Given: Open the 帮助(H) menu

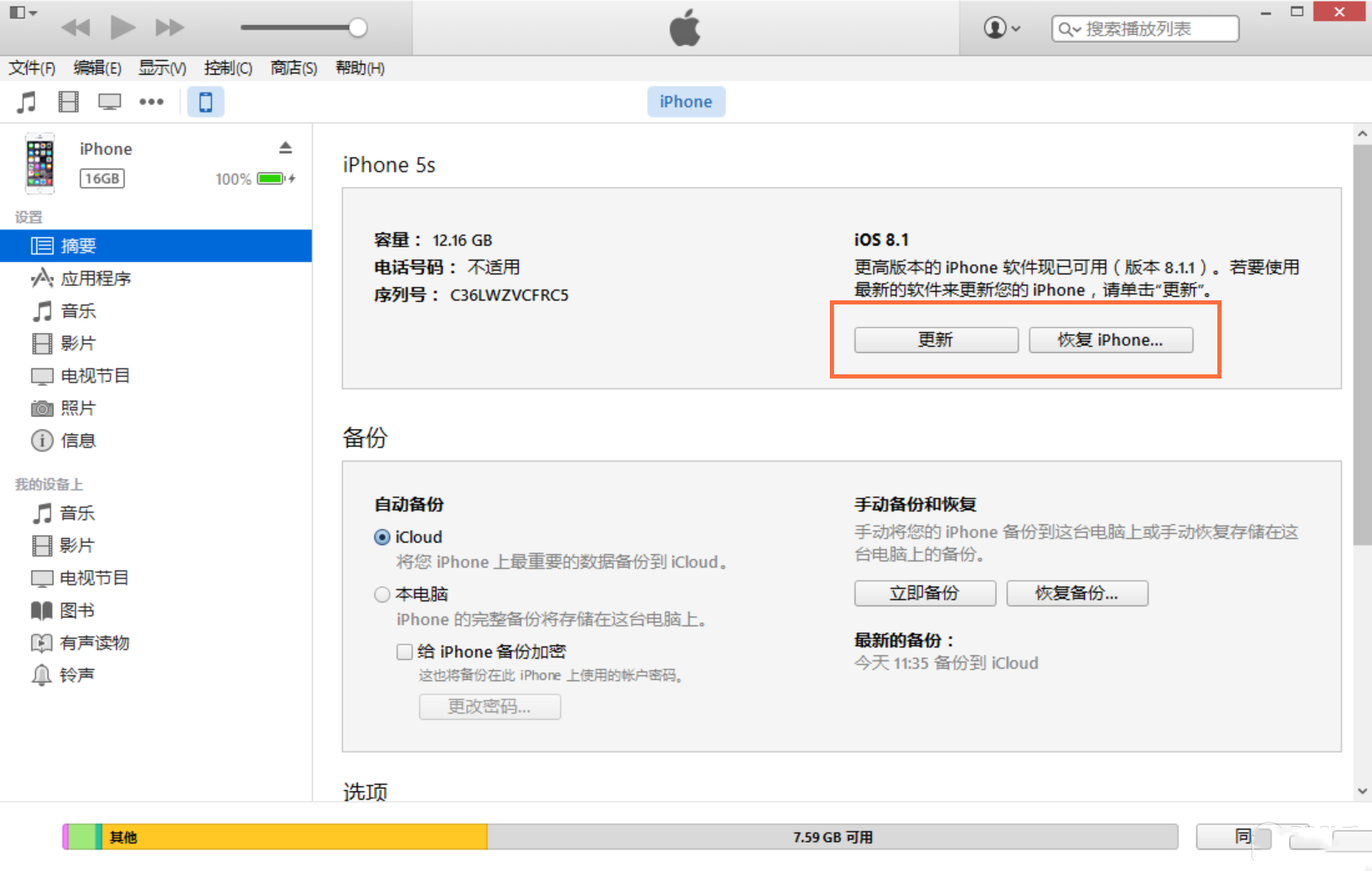Looking at the screenshot, I should click(x=360, y=68).
